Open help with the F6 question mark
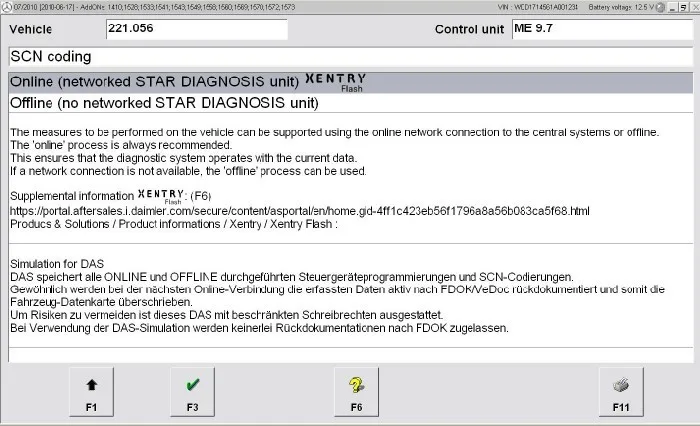700x426 pixels. 356,392
